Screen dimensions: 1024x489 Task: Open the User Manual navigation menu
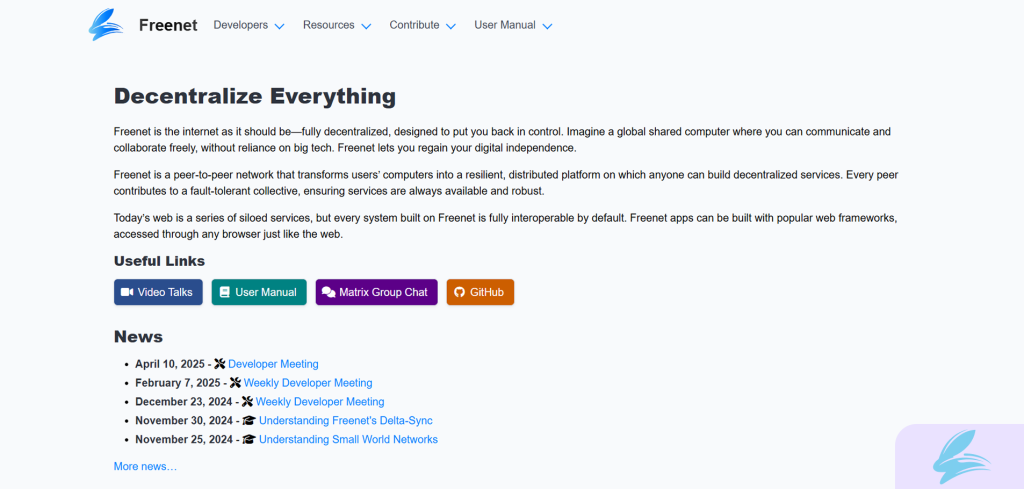512,25
